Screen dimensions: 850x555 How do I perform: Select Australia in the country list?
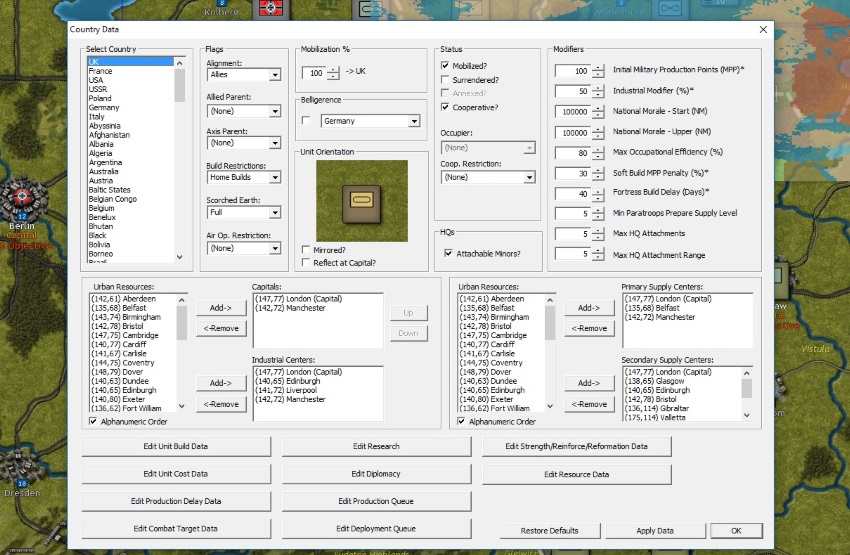point(104,171)
